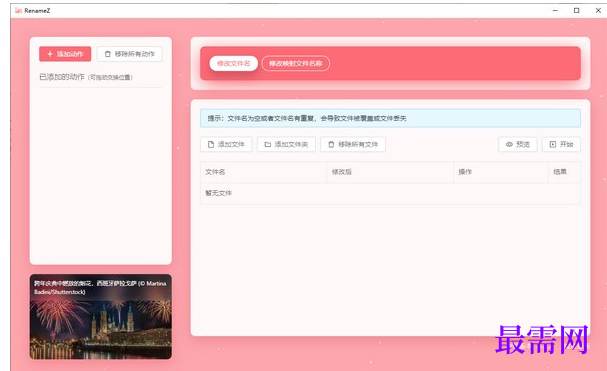Click the blue 提示 hint banner
Image resolution: width=607 pixels, height=371 pixels.
coord(390,118)
